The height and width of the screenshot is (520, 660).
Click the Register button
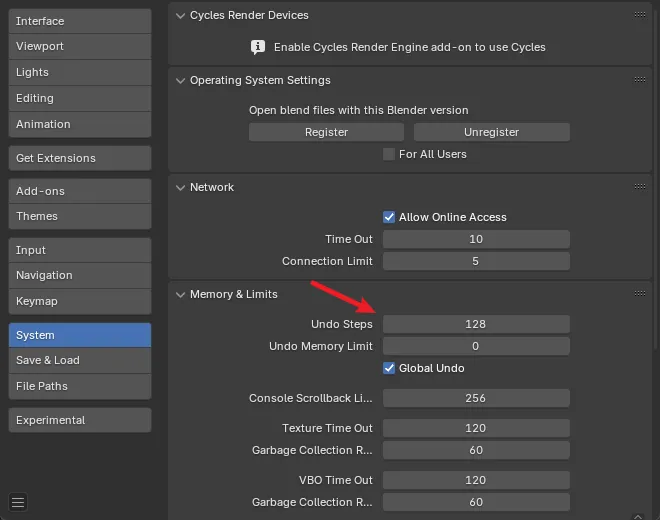pos(326,132)
